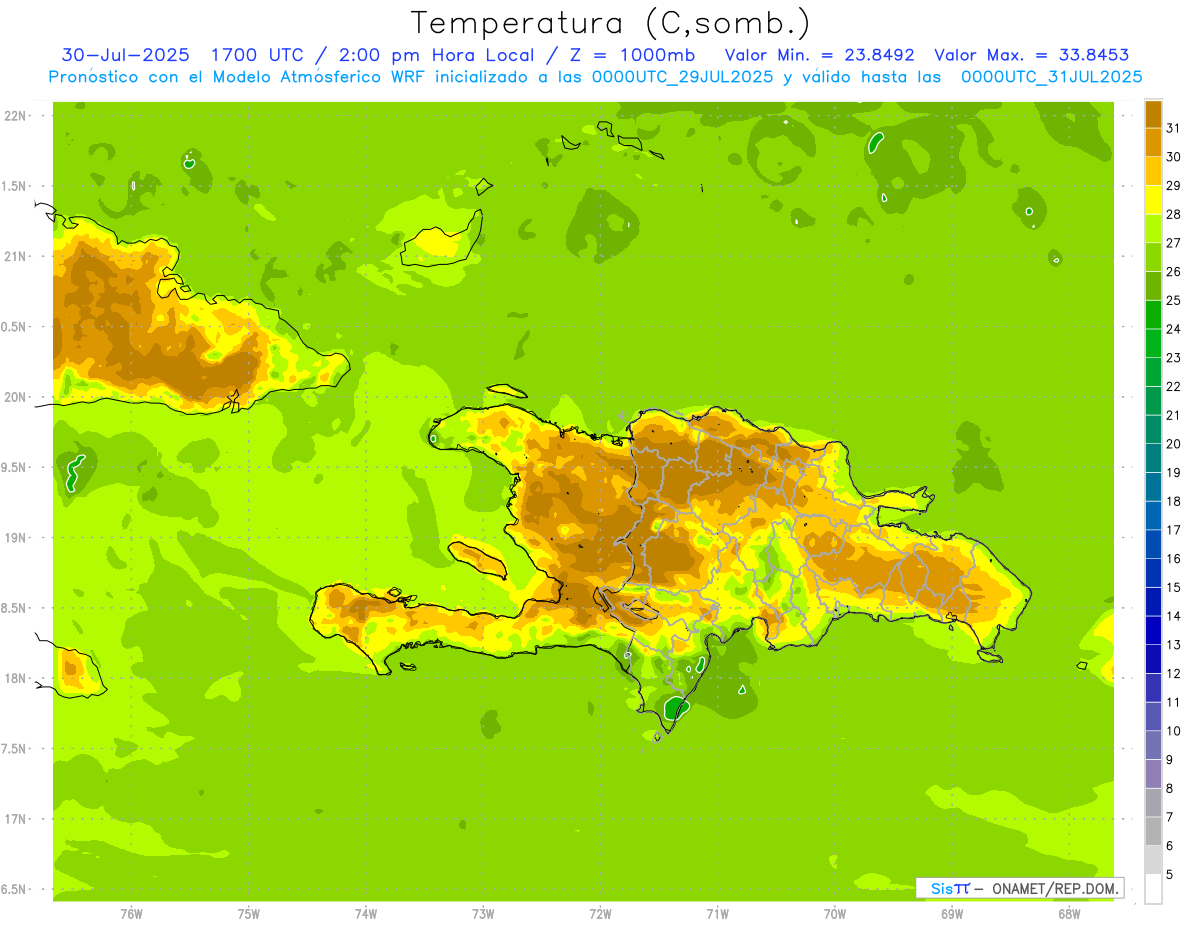Click legend swatch between 30 and 31
This screenshot has height=927, width=1200.
click(1153, 142)
